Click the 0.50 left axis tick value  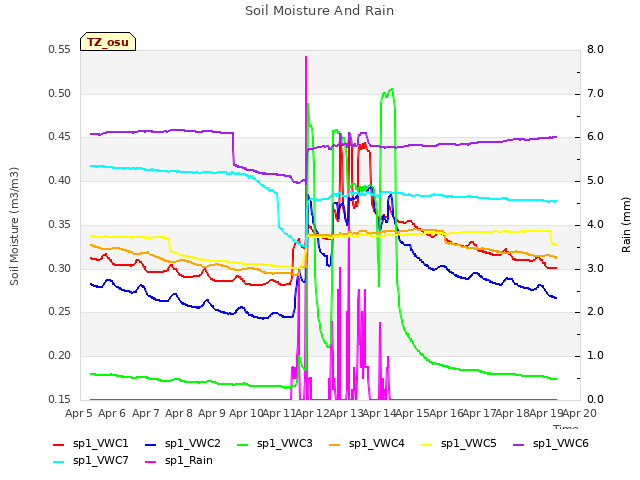tap(59, 93)
